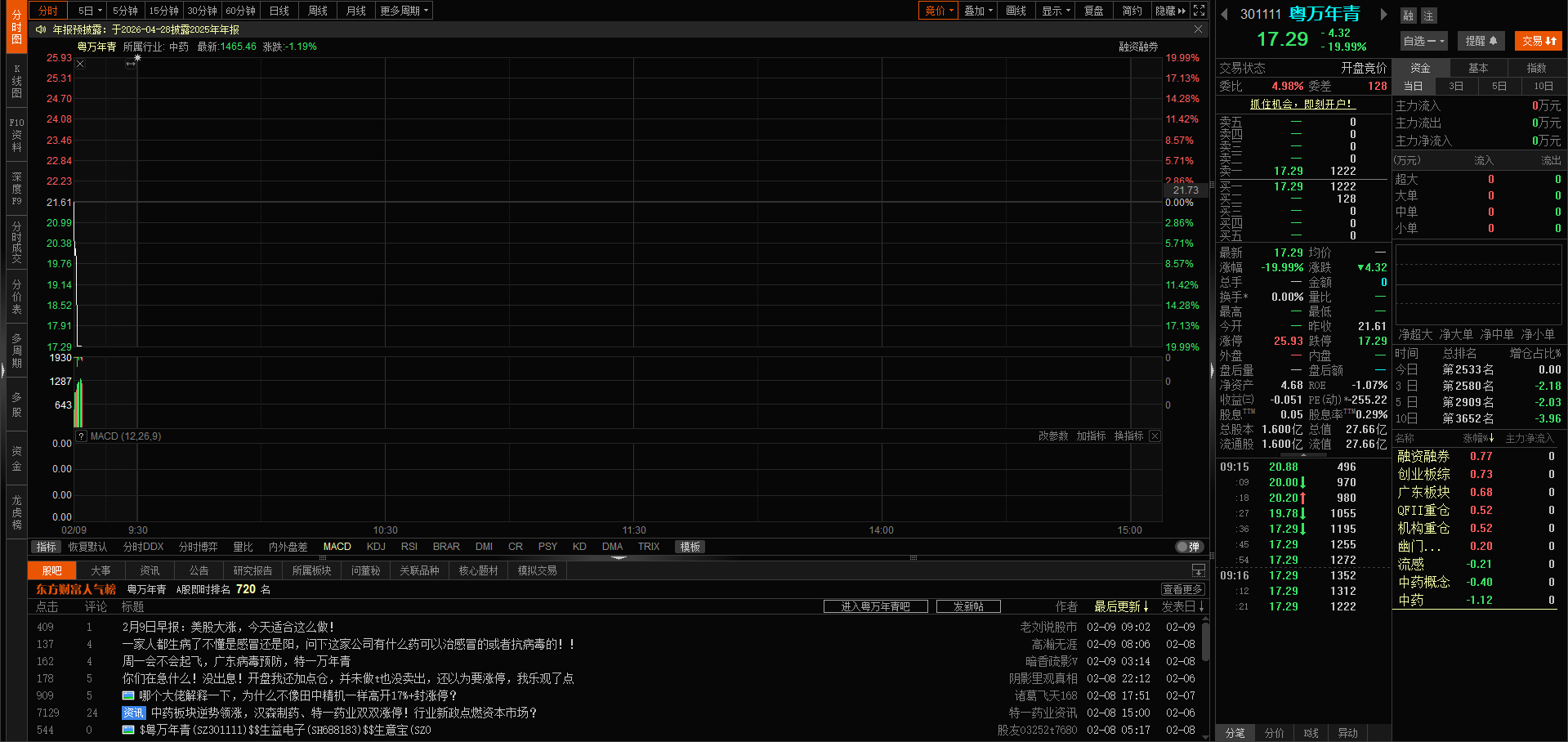Toggle 复盘 replay mode
Image resolution: width=1568 pixels, height=742 pixels.
click(1094, 11)
